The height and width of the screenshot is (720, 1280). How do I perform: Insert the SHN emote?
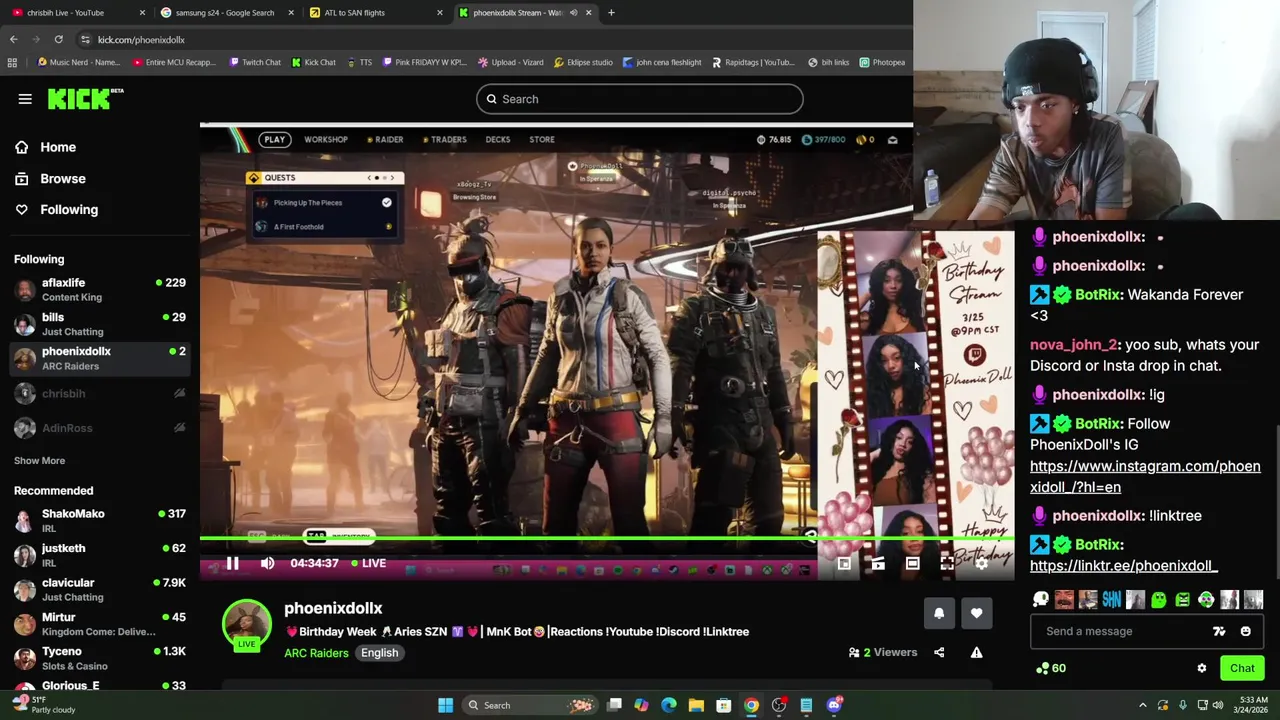(1111, 600)
